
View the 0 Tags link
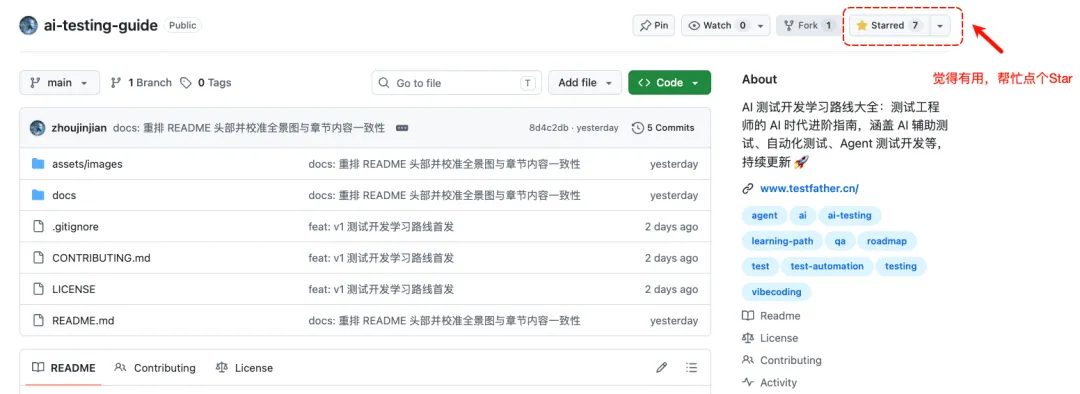[206, 83]
